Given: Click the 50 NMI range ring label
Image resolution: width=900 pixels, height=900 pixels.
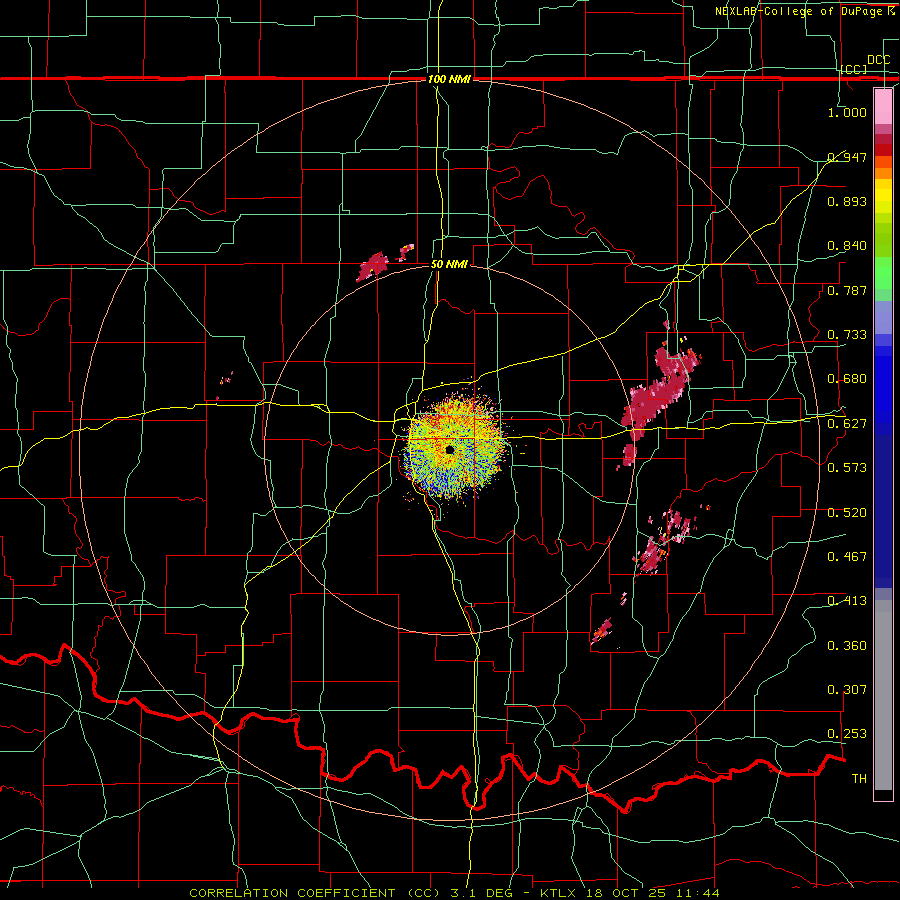Looking at the screenshot, I should (449, 264).
